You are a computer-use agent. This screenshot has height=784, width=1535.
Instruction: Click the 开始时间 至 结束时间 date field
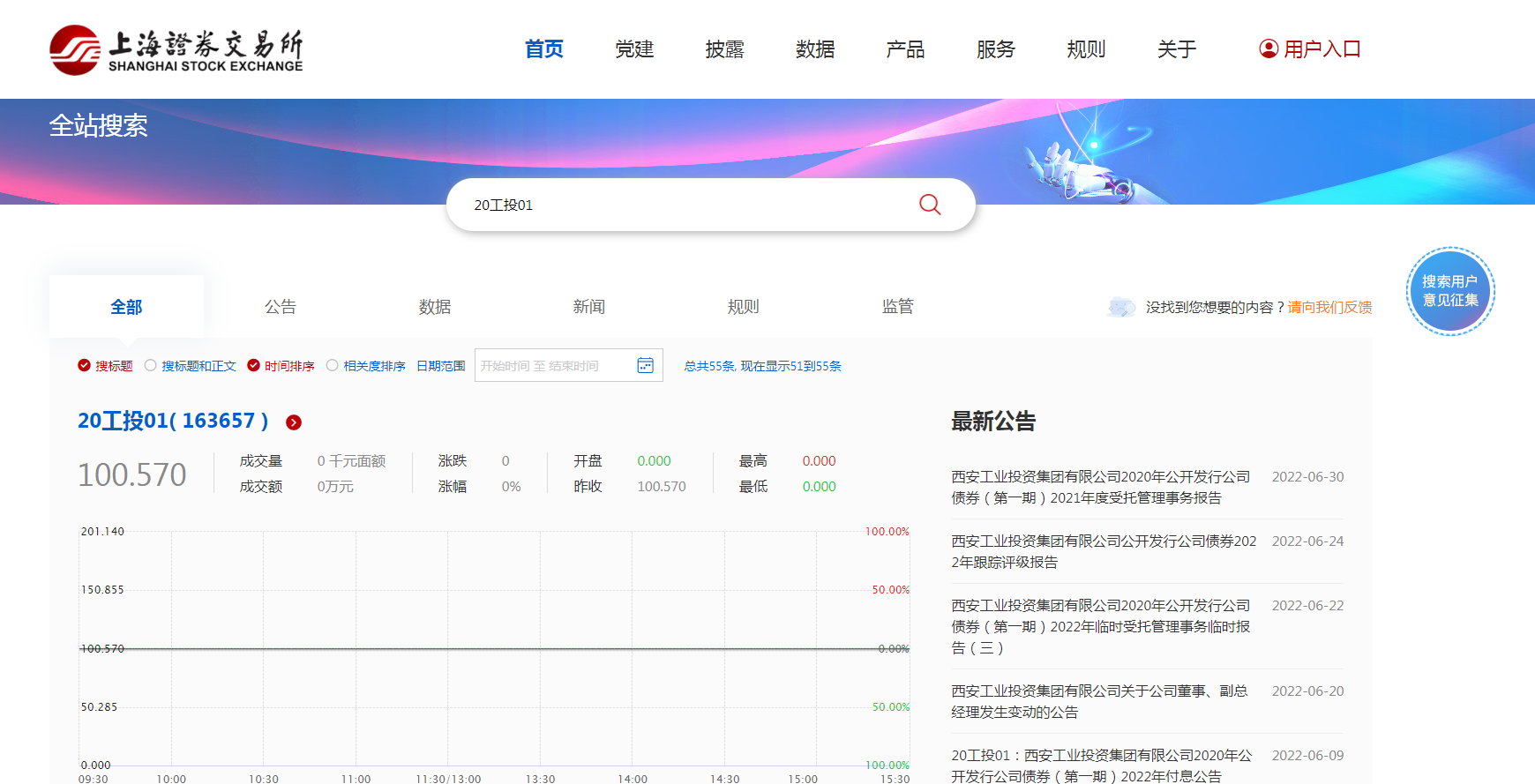point(551,365)
